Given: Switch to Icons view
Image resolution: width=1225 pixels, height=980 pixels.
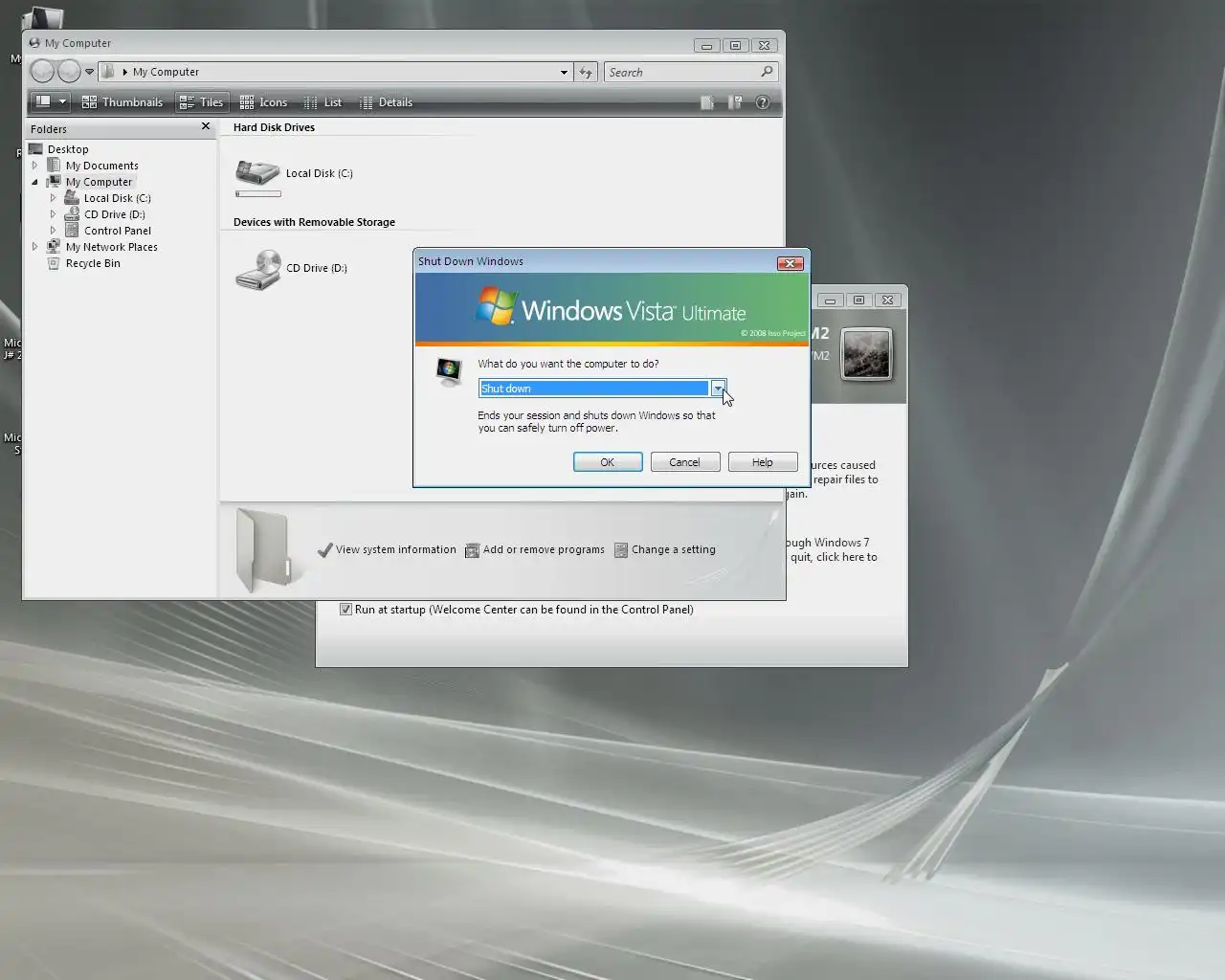Looking at the screenshot, I should click(263, 102).
